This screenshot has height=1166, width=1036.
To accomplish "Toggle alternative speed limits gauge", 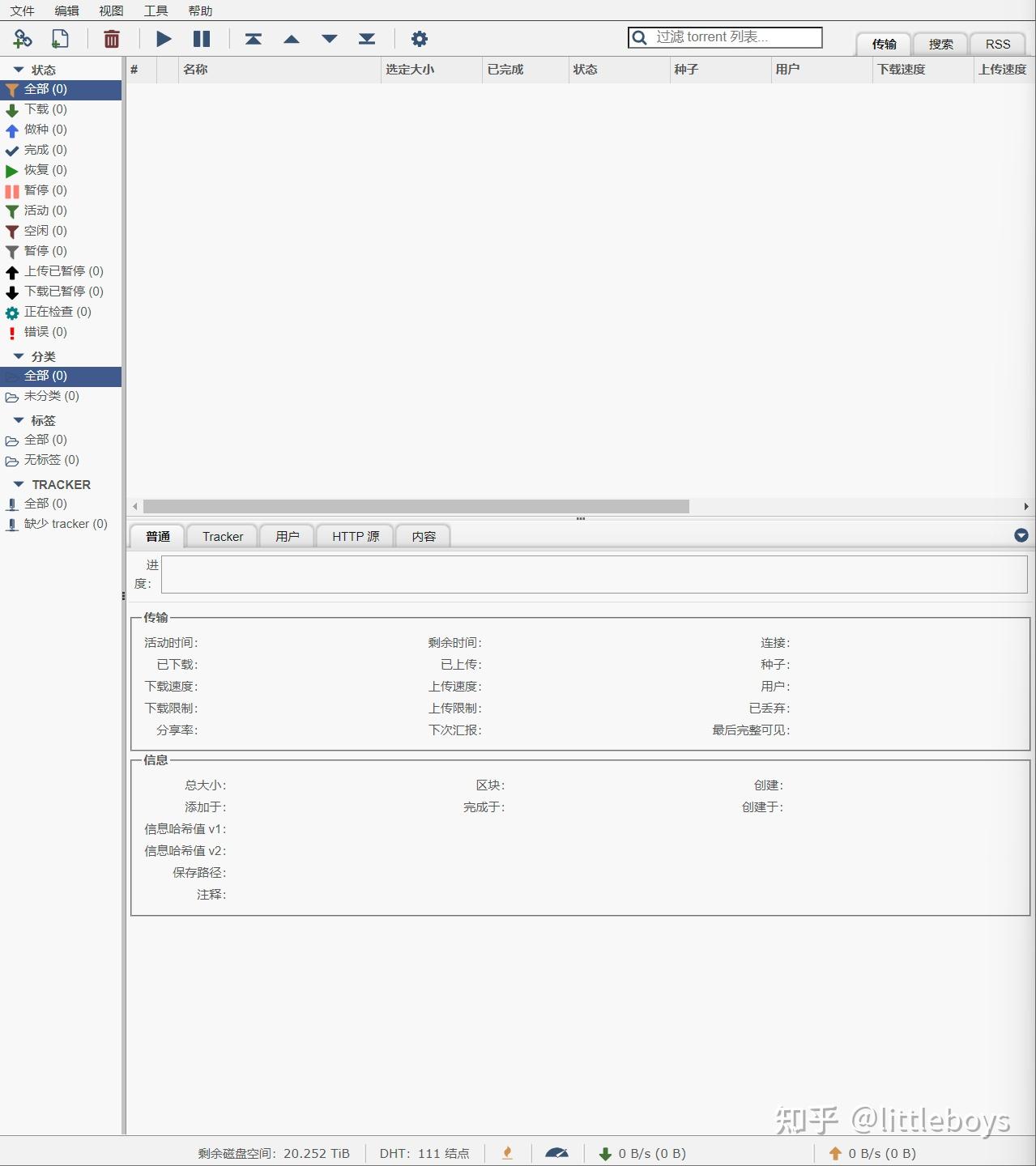I will (x=556, y=1153).
